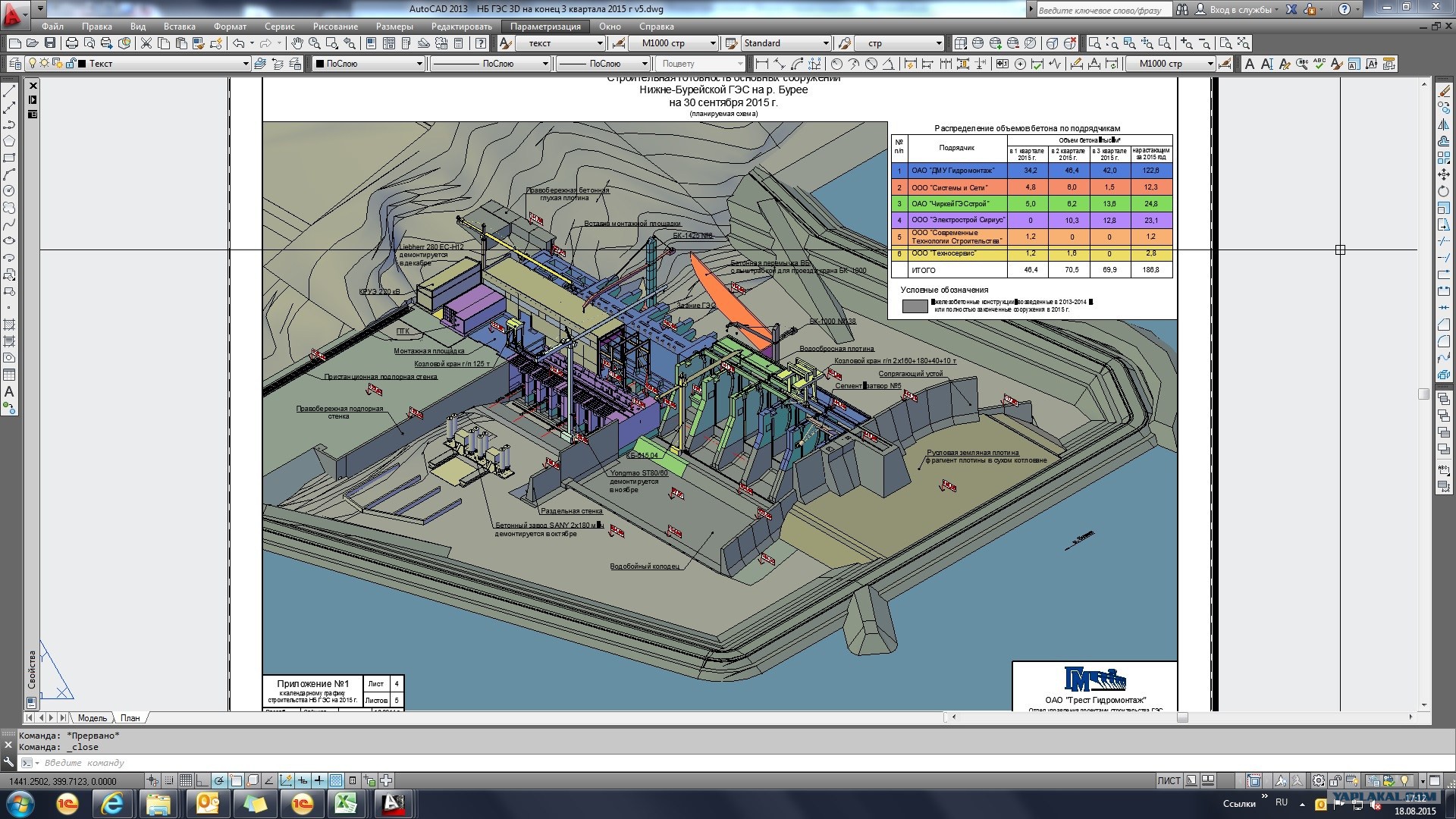The width and height of the screenshot is (1456, 819).
Task: Toggle Ortho mode in the status bar
Action: 202,780
